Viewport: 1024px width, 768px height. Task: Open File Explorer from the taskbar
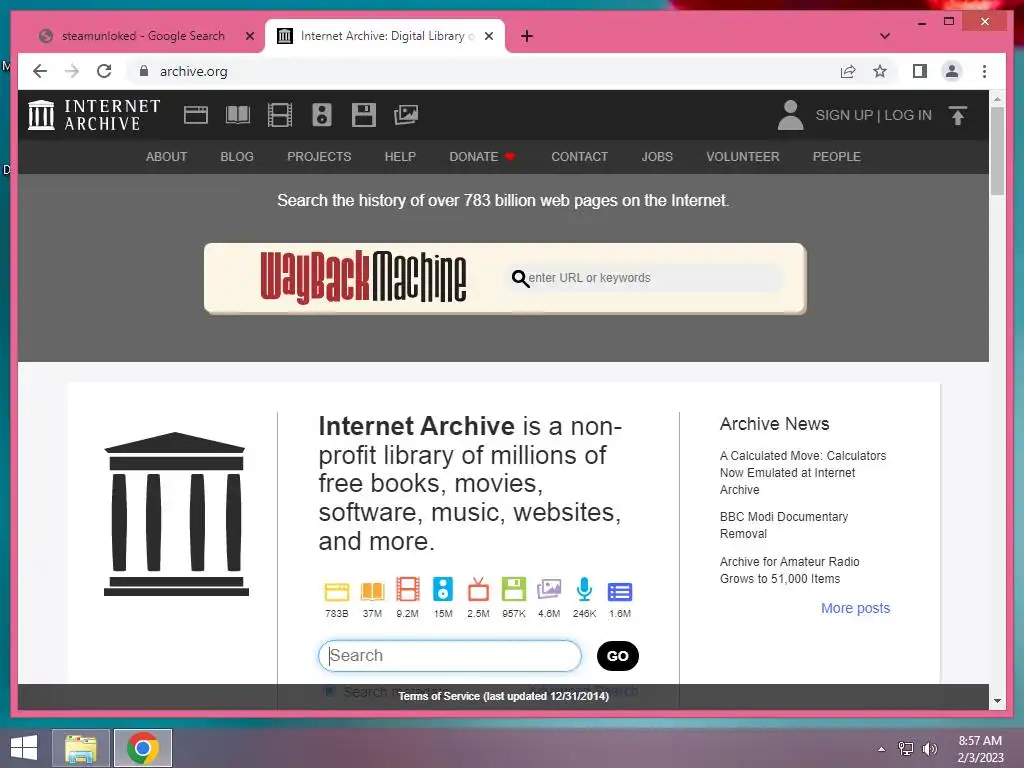point(81,748)
